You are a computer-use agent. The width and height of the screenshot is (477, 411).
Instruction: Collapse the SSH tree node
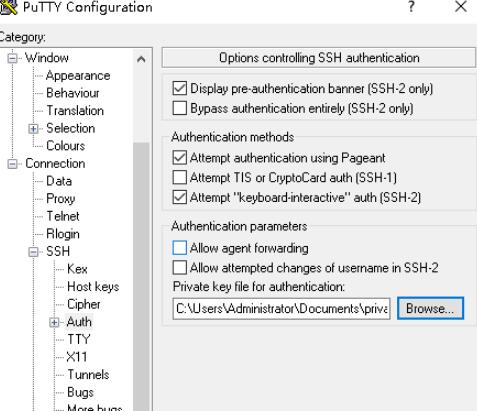pos(33,252)
